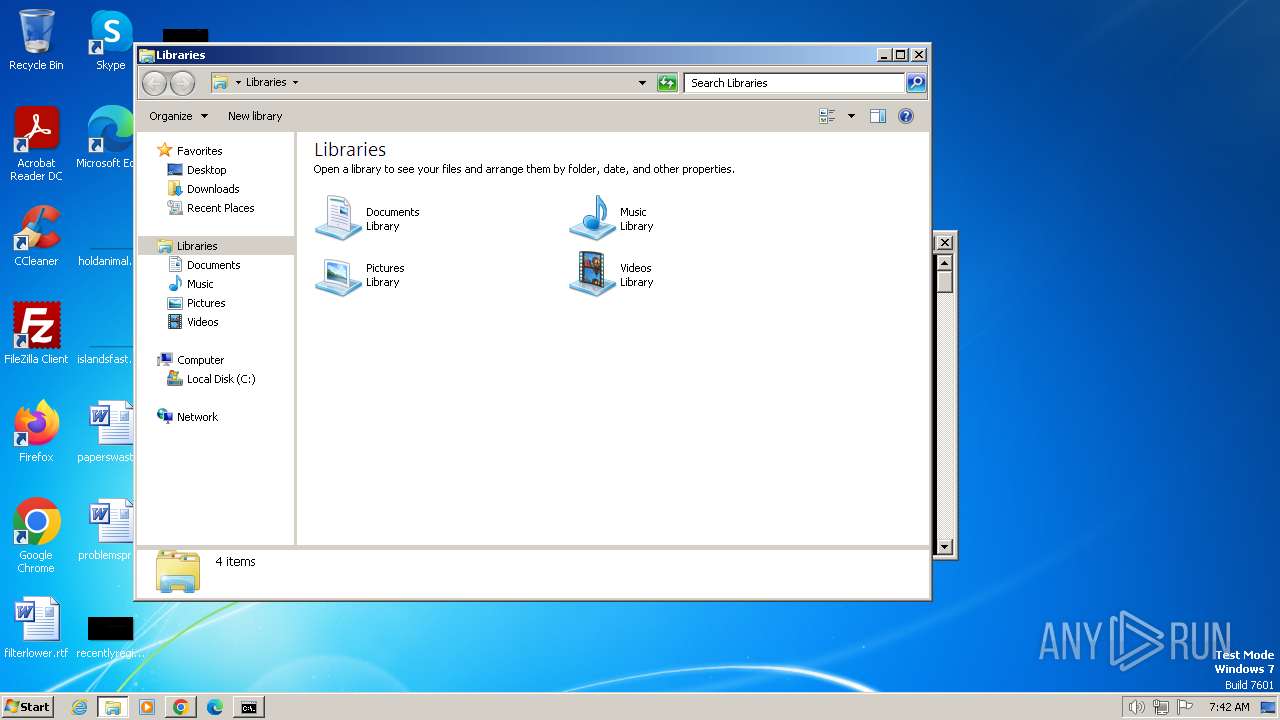Screen dimensions: 1280x720
Task: Open the Pictures library icon
Action: [x=338, y=275]
